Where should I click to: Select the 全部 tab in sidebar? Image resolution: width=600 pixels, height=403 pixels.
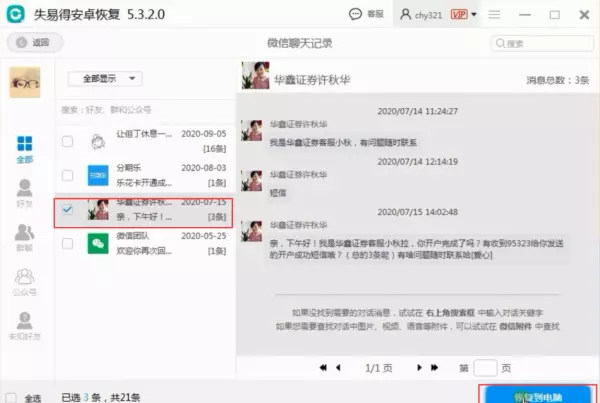(24, 150)
